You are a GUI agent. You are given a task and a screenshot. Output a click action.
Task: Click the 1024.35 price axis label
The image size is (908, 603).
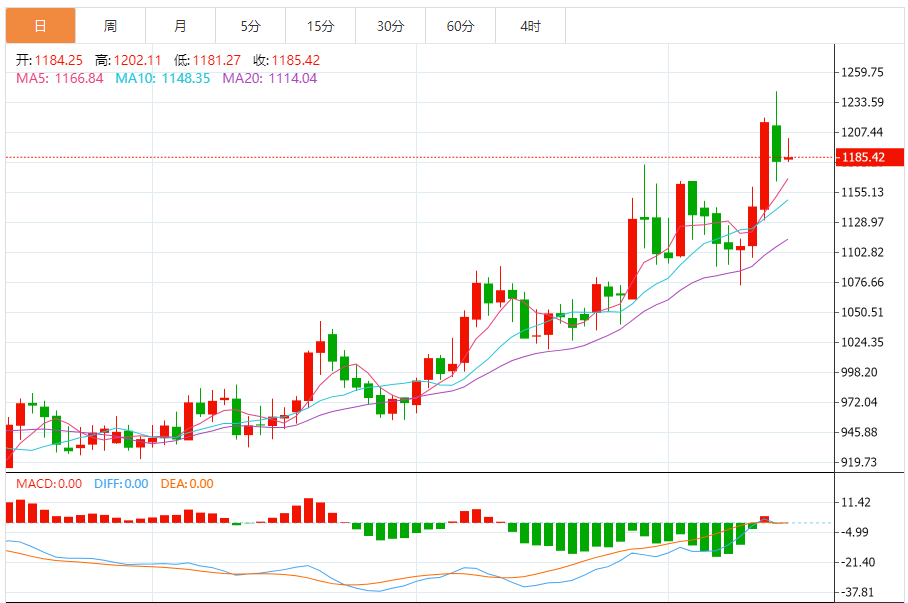(x=862, y=342)
